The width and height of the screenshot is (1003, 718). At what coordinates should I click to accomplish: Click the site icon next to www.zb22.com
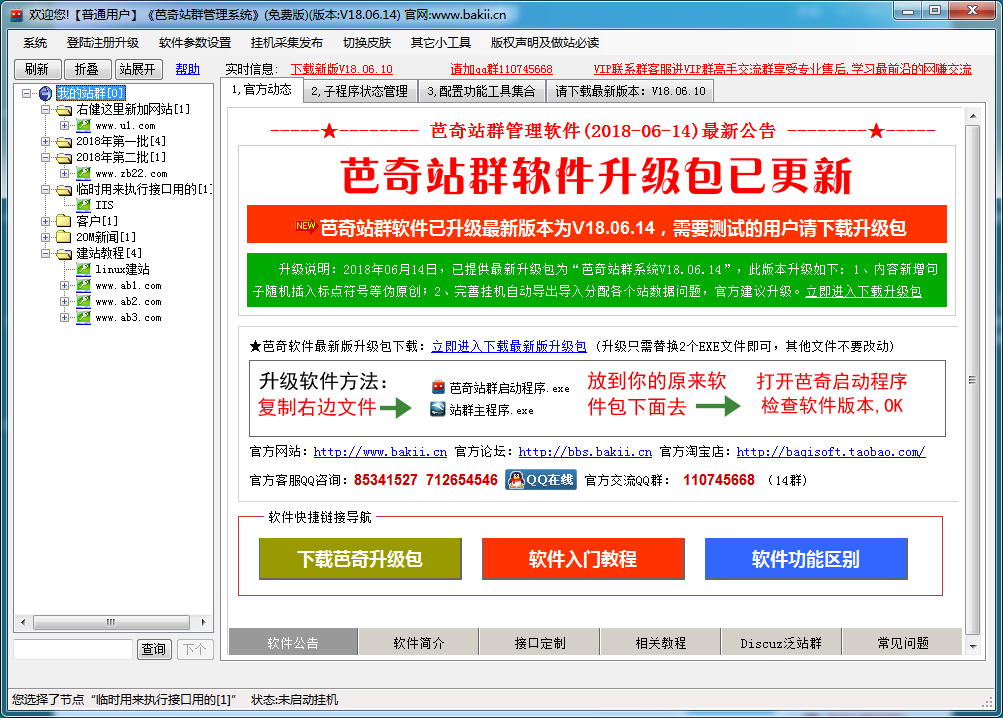(84, 173)
